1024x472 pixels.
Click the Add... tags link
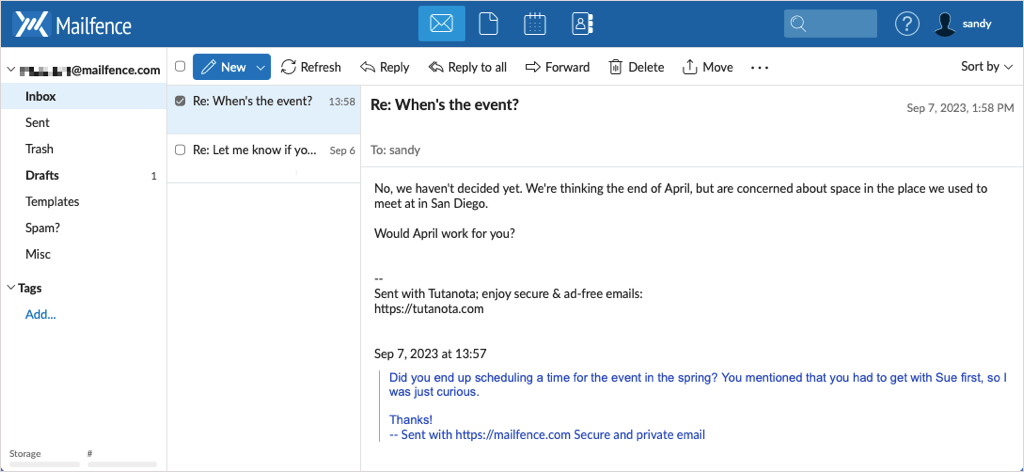40,314
